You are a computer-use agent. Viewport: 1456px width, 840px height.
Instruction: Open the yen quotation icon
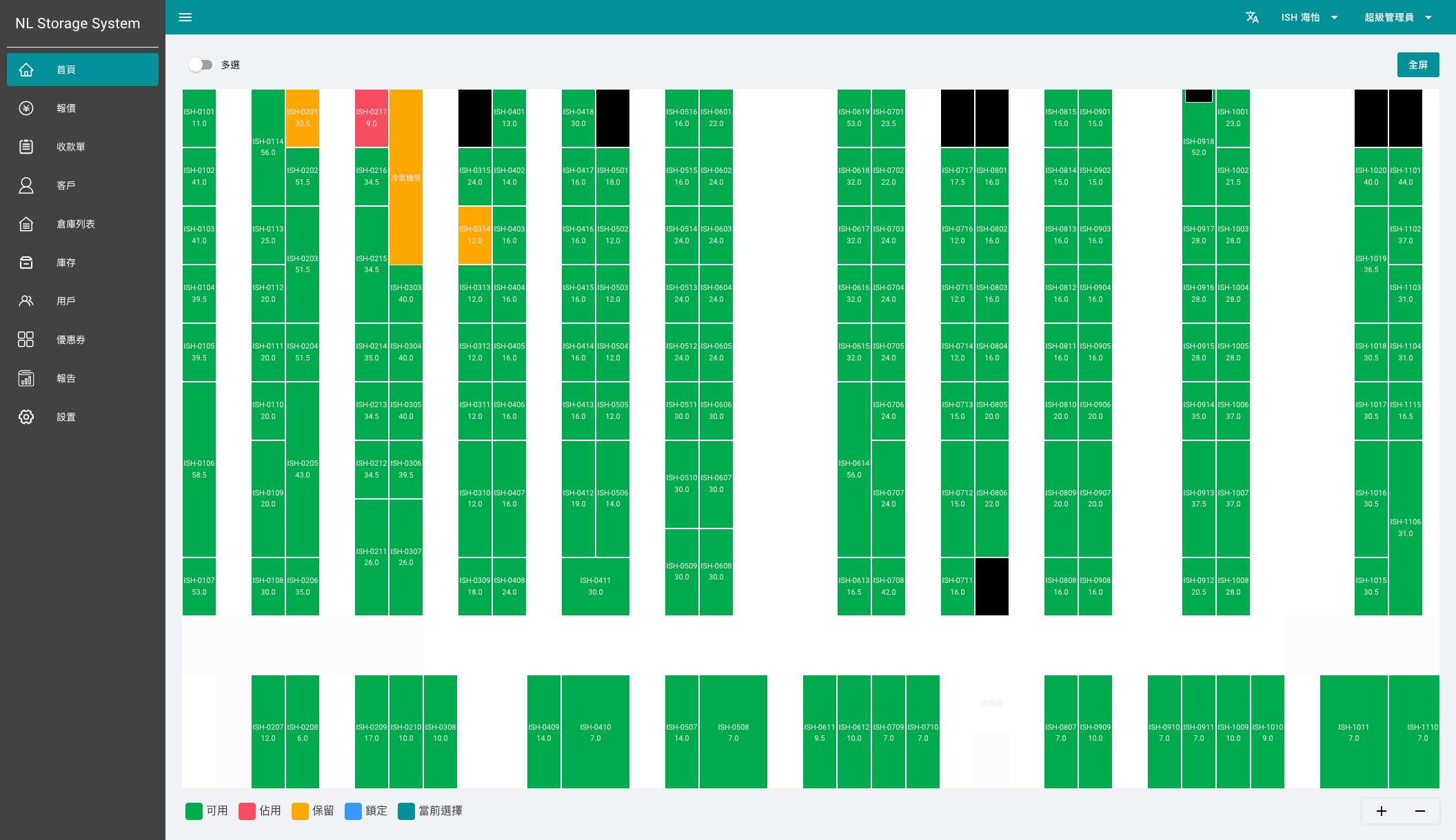(x=26, y=108)
